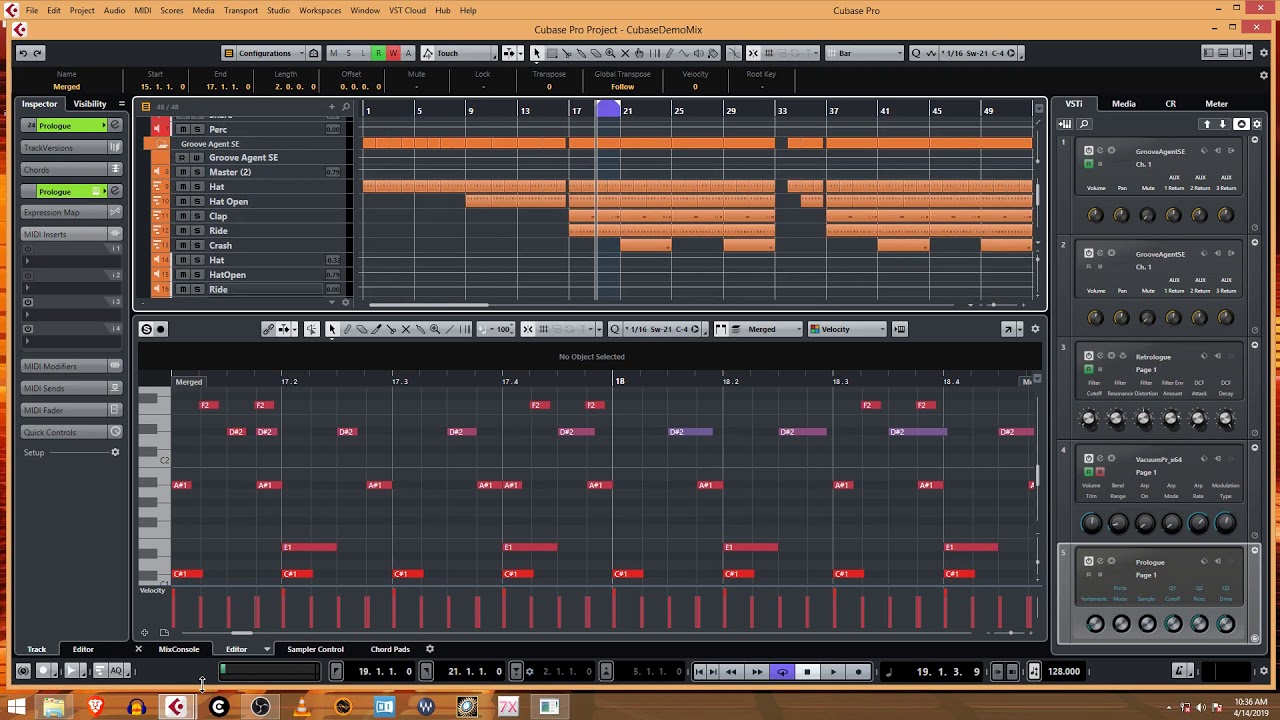Toggle Snap on/off in the project toolbar

[x=753, y=53]
